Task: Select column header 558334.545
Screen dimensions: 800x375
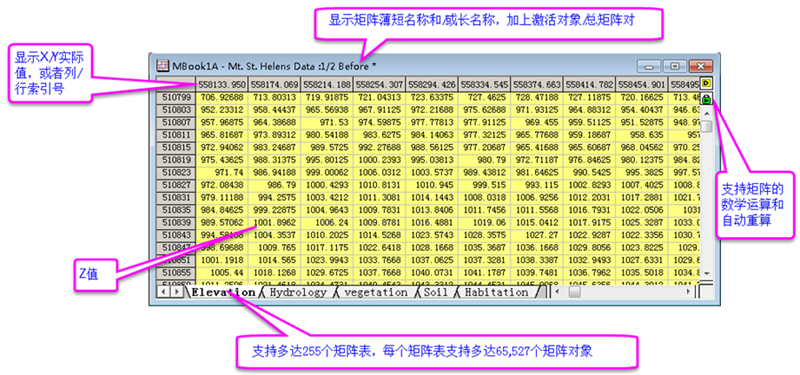Action: tap(485, 84)
